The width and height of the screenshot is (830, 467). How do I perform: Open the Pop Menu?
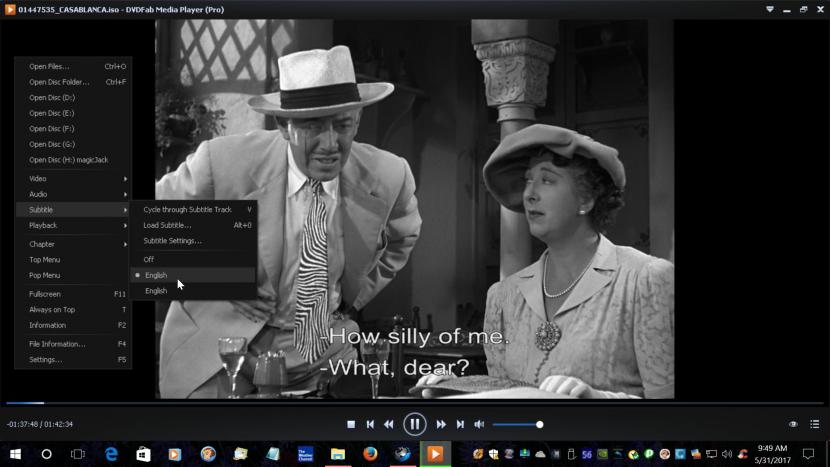click(73, 275)
